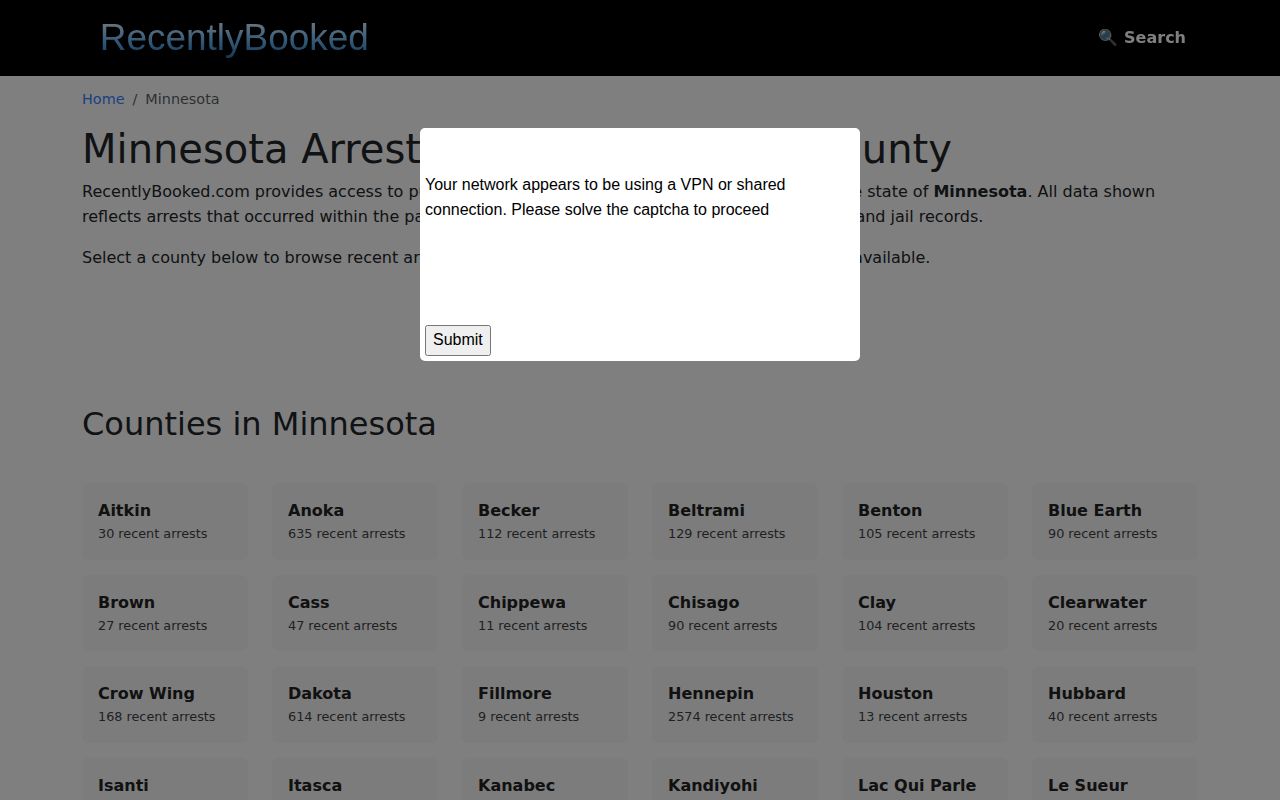Go to the RecentlyBooked homepage logo

point(234,37)
